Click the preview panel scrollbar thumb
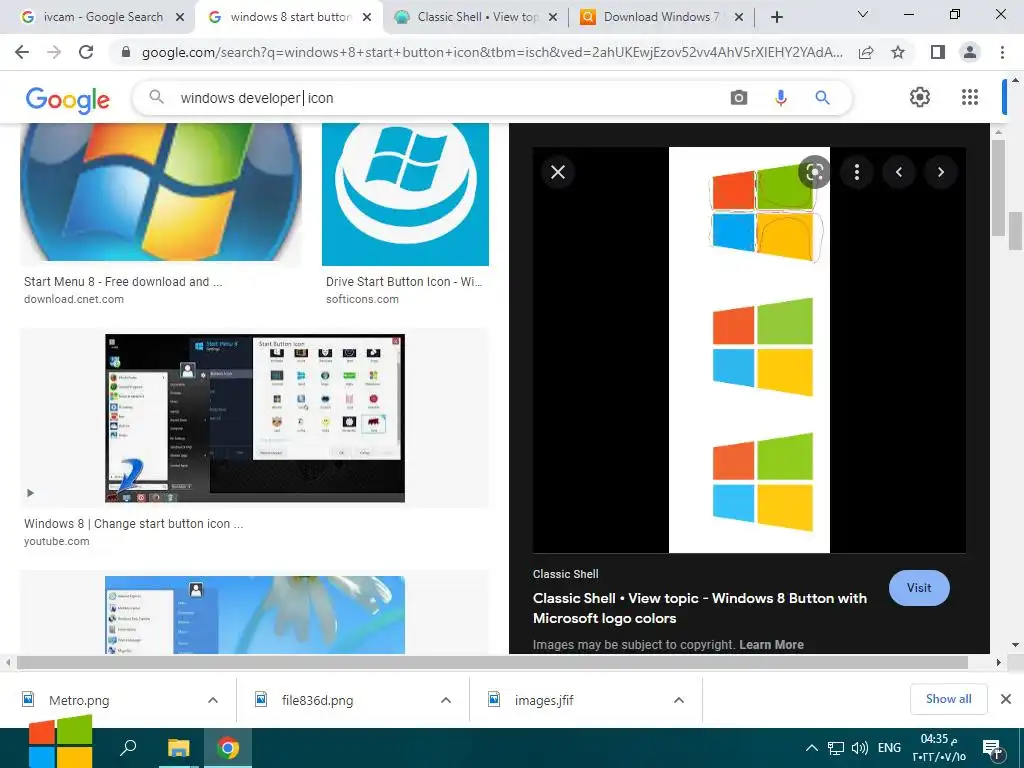This screenshot has width=1024, height=768. 998,187
